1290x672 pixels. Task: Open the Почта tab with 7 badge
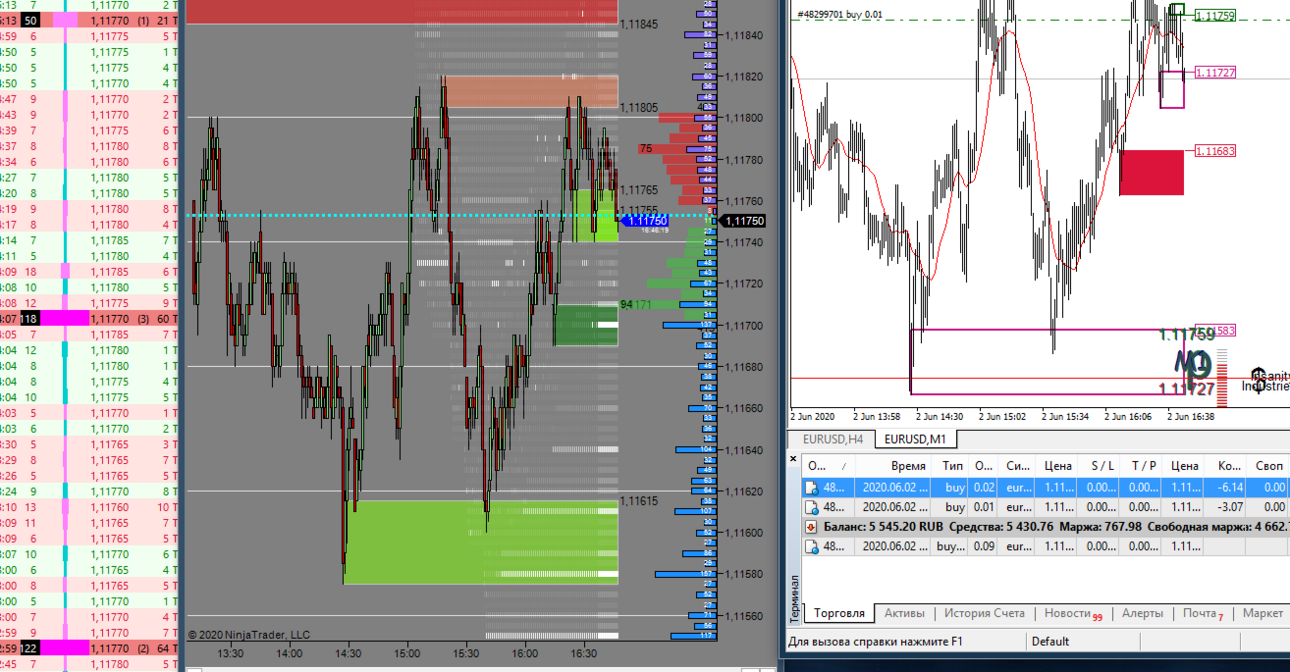[x=1203, y=613]
